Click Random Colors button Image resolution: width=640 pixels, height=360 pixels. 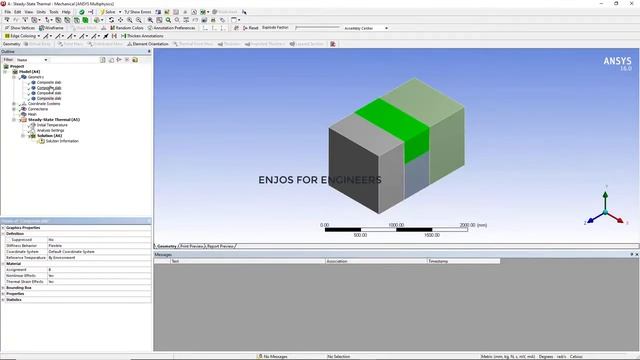tap(127, 28)
